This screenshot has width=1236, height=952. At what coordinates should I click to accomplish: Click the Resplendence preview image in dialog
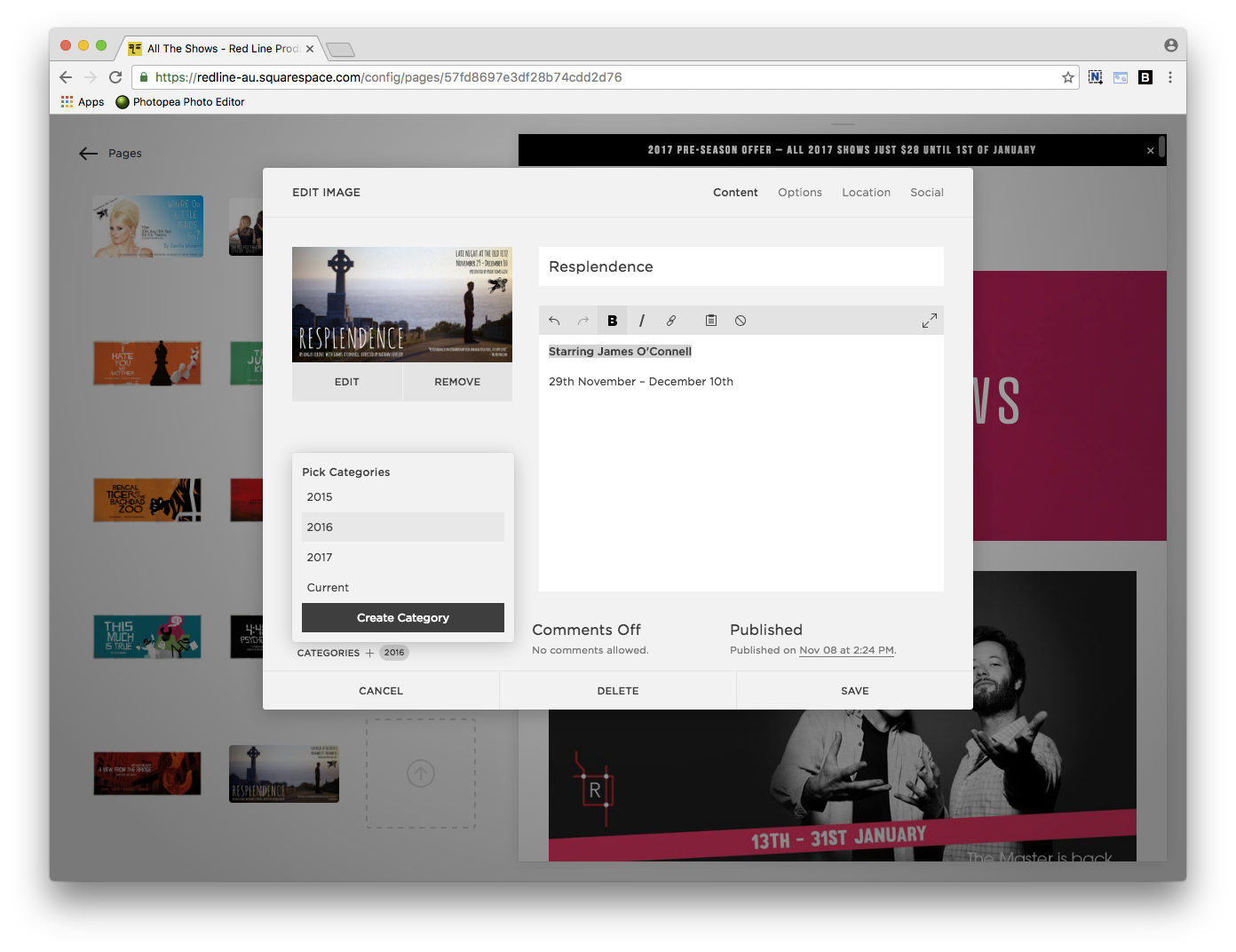pyautogui.click(x=402, y=305)
